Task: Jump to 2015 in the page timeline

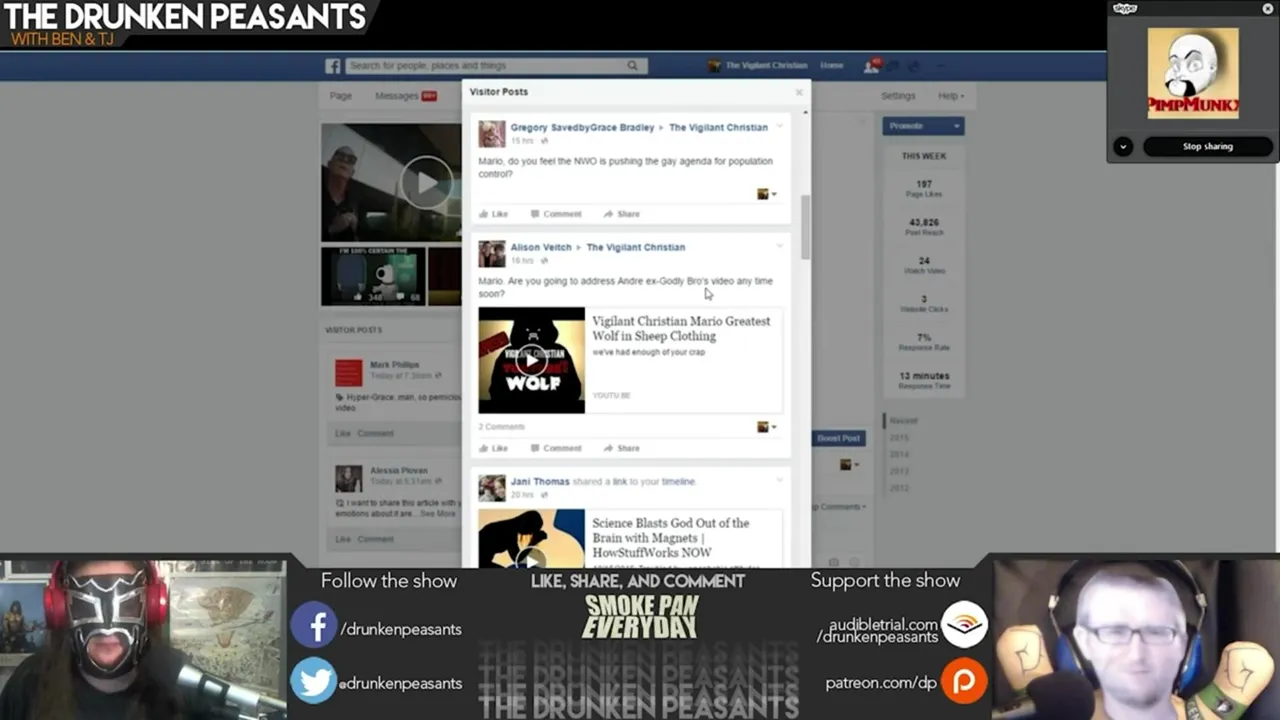Action: click(x=899, y=437)
